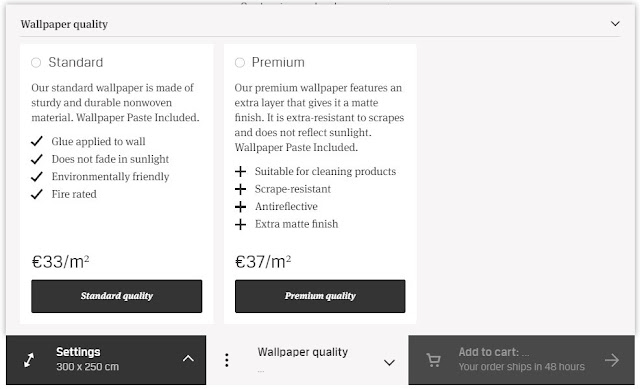Screen dimensions: 640x389
Task: Click the resize arrows icon in Settings
Action: (29, 360)
